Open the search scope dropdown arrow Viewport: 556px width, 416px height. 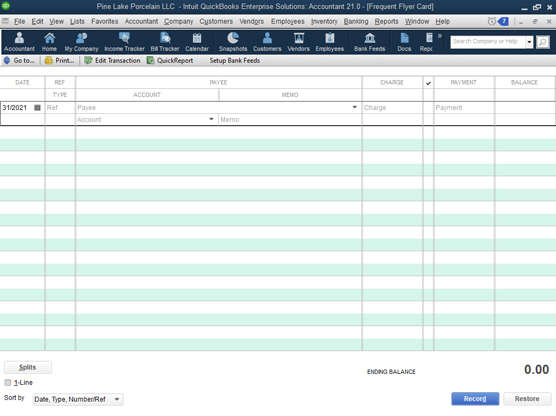pyautogui.click(x=529, y=42)
